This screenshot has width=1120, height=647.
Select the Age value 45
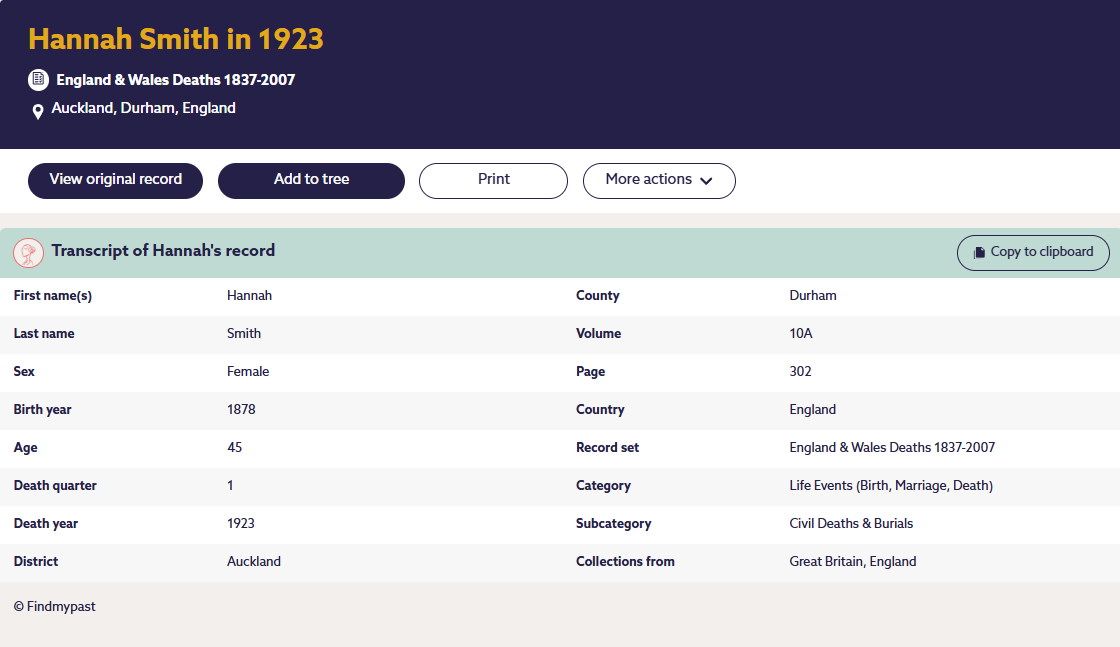[234, 447]
